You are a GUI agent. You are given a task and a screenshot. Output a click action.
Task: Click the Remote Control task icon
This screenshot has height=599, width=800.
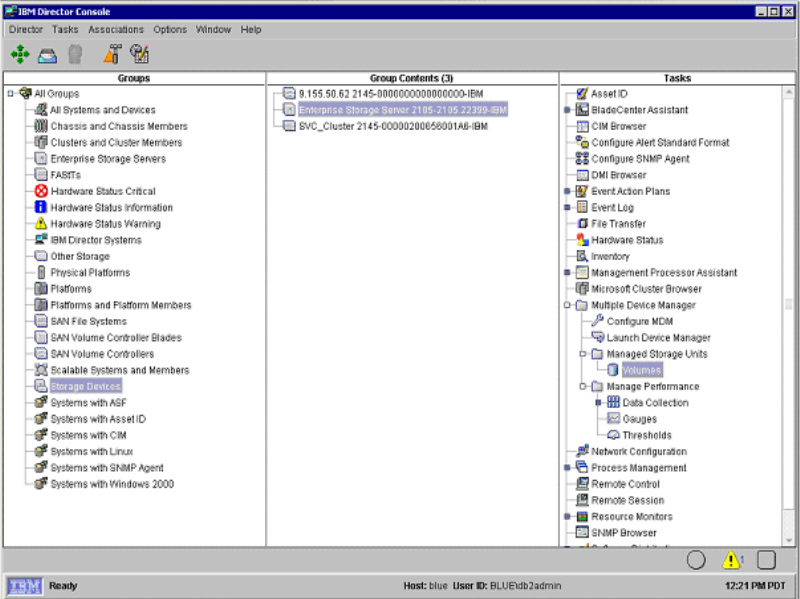[582, 484]
